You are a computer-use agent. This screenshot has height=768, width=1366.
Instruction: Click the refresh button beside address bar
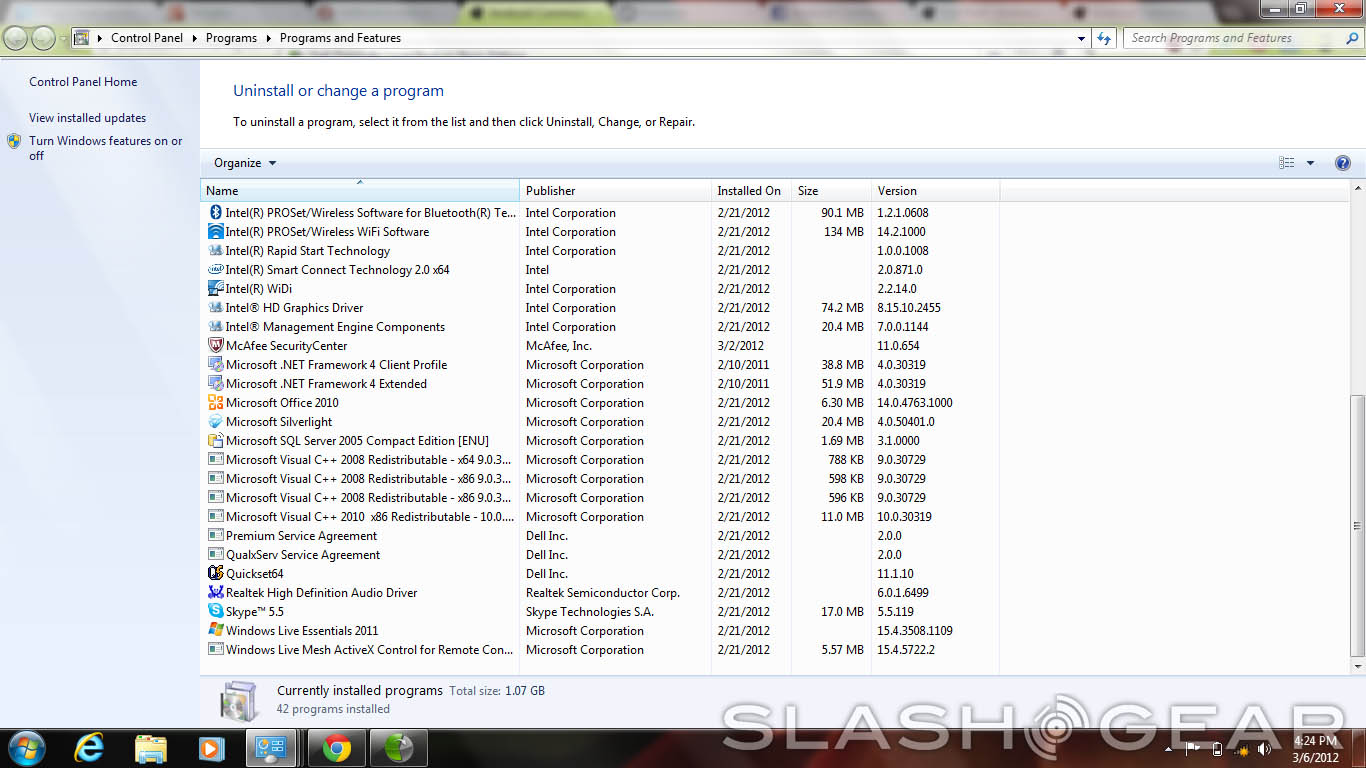[1104, 38]
